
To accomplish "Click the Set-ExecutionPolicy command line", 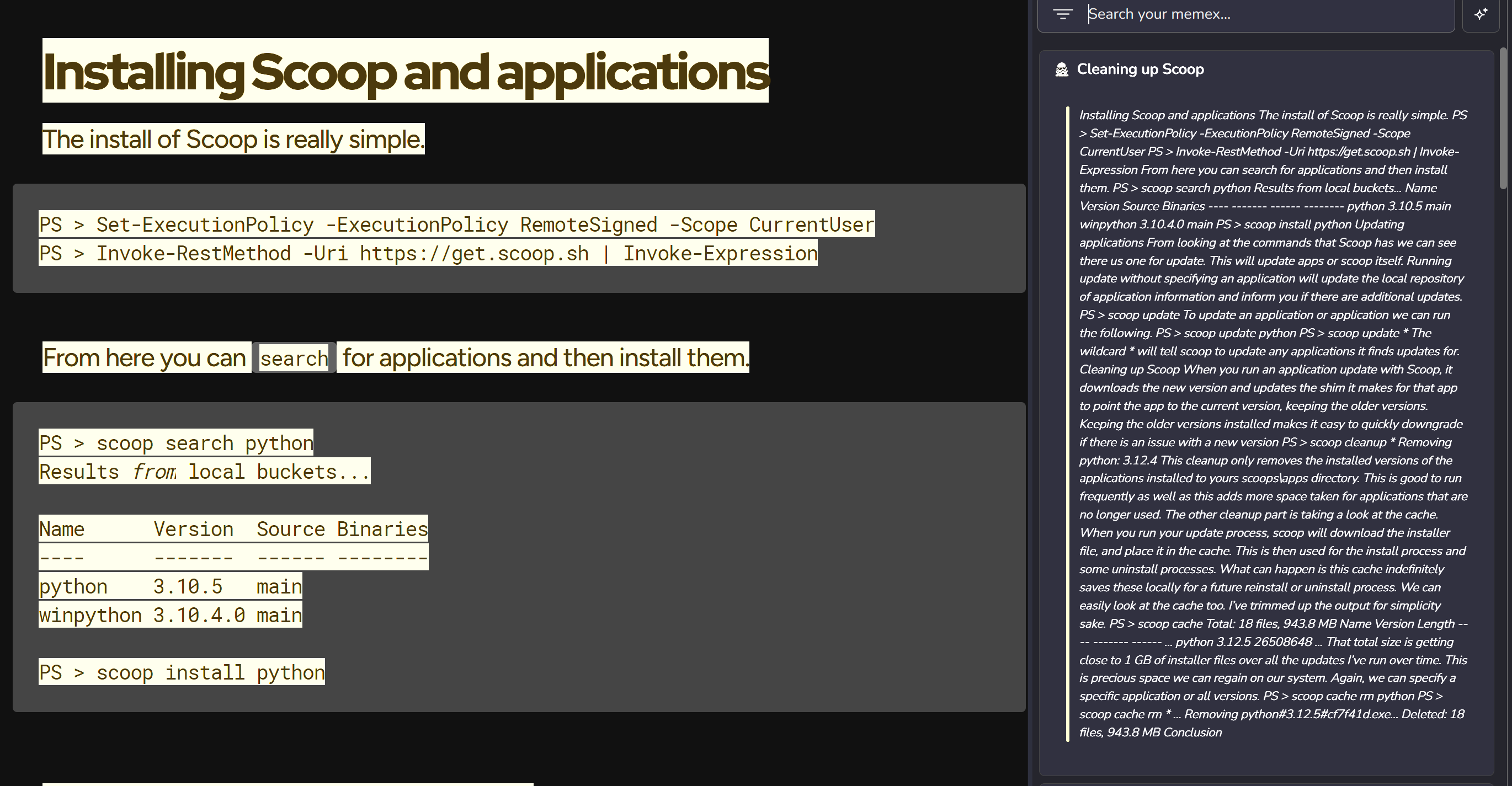I will 457,224.
